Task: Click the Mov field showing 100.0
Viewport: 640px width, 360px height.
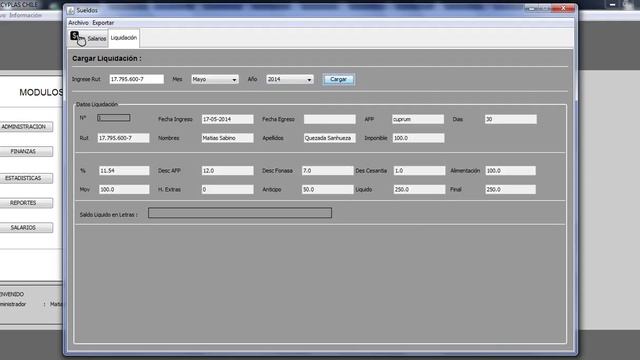Action: pyautogui.click(x=124, y=189)
